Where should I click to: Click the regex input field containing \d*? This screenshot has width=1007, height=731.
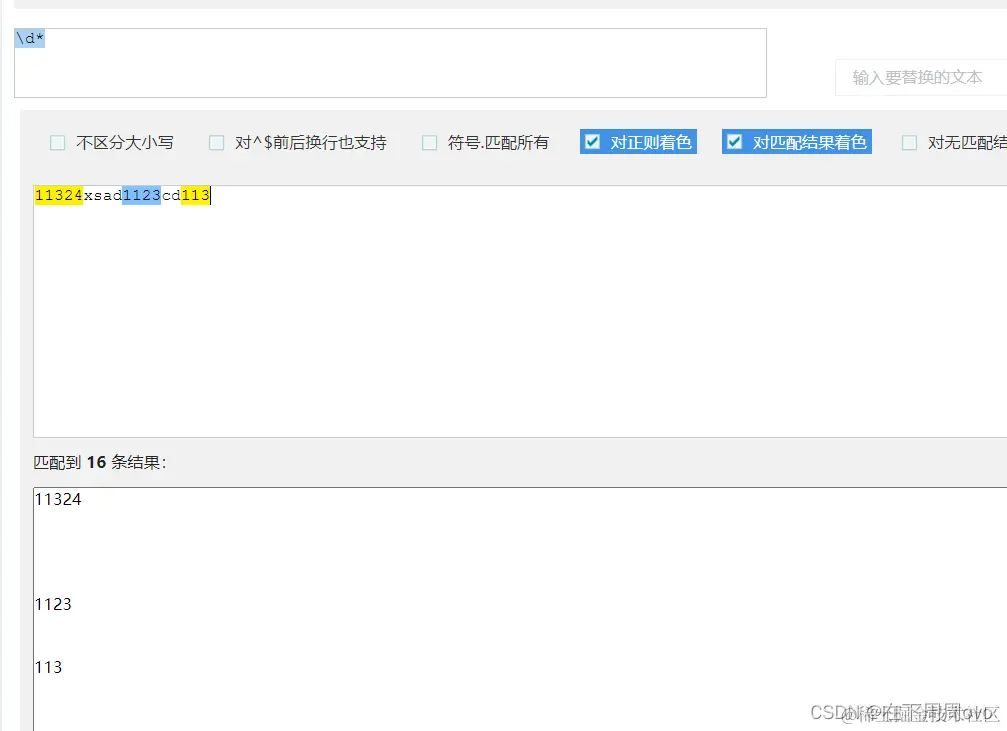pyautogui.click(x=390, y=60)
